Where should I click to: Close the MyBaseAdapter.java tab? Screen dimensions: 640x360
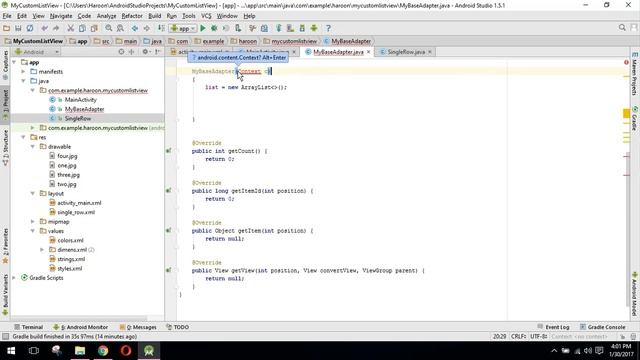click(x=369, y=52)
